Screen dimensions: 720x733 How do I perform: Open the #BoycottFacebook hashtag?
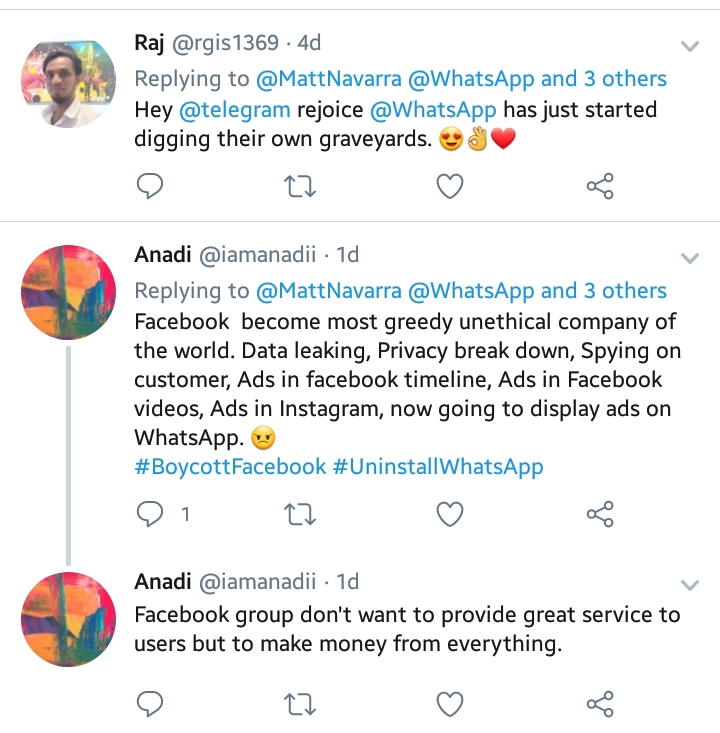pos(230,466)
